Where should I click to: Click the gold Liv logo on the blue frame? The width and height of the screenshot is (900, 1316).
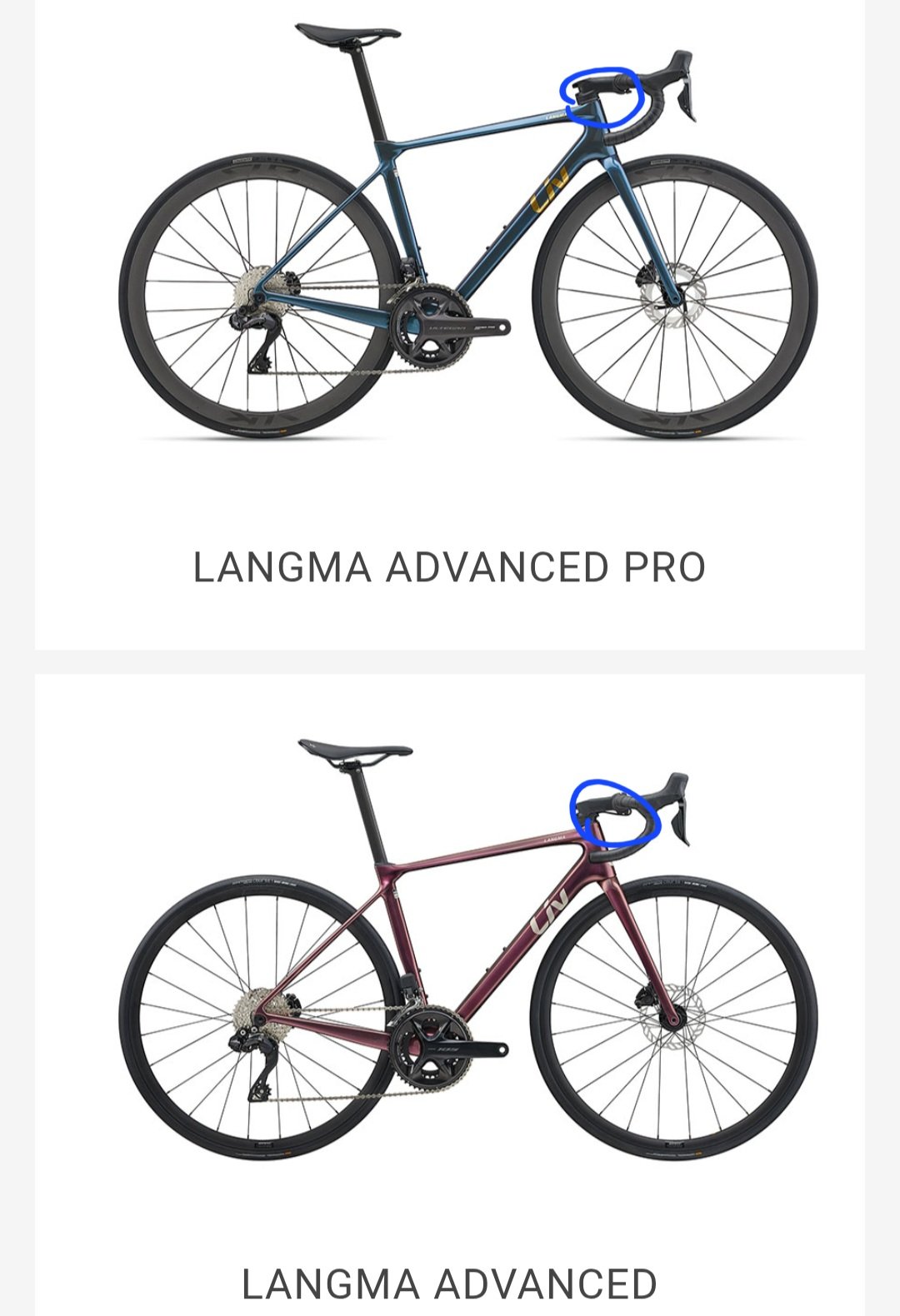(x=550, y=190)
